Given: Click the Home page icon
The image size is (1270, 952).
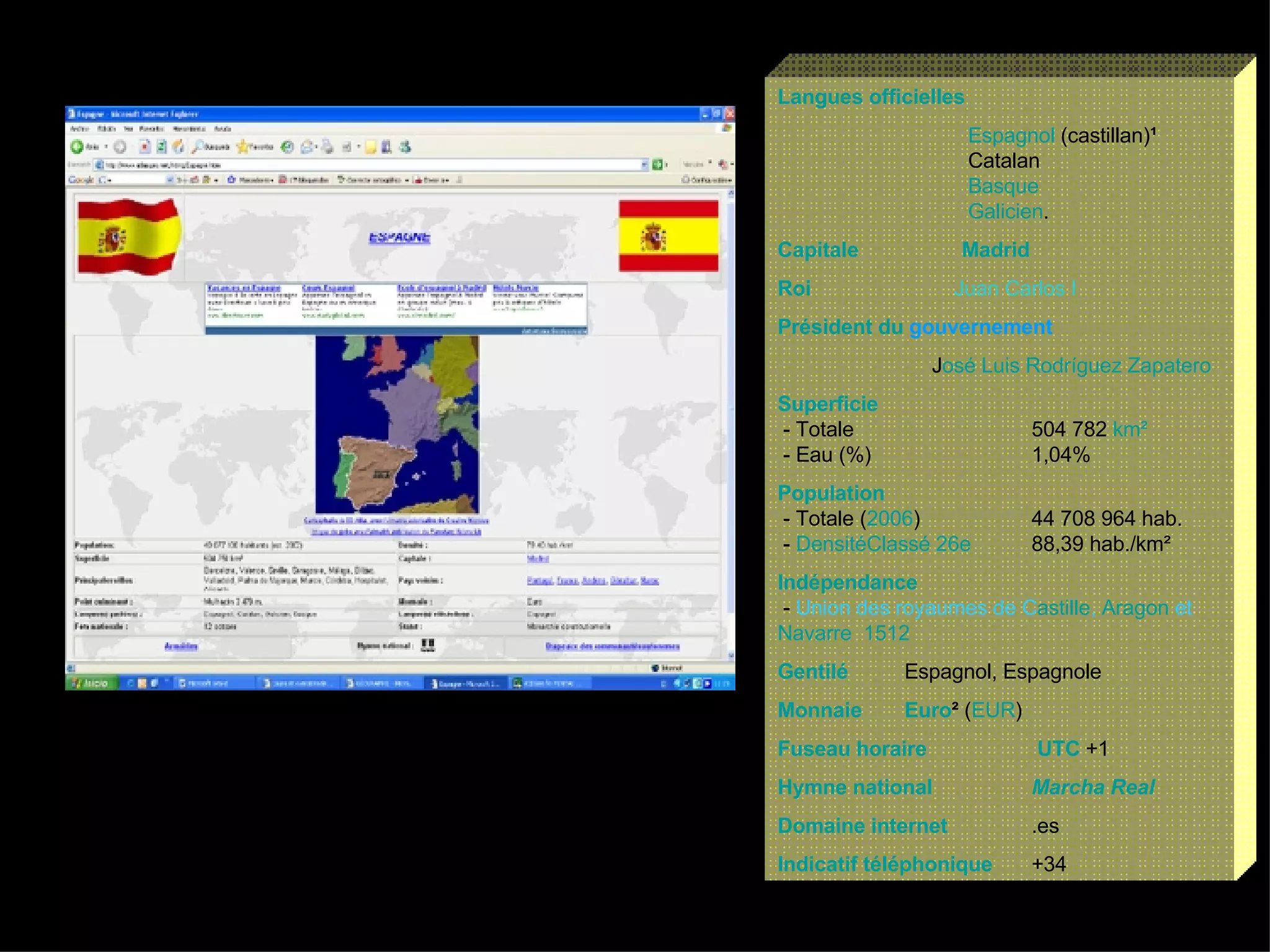Looking at the screenshot, I should tap(178, 147).
